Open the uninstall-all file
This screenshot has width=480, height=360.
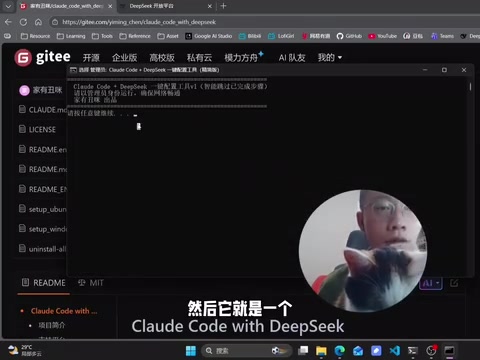[48, 249]
